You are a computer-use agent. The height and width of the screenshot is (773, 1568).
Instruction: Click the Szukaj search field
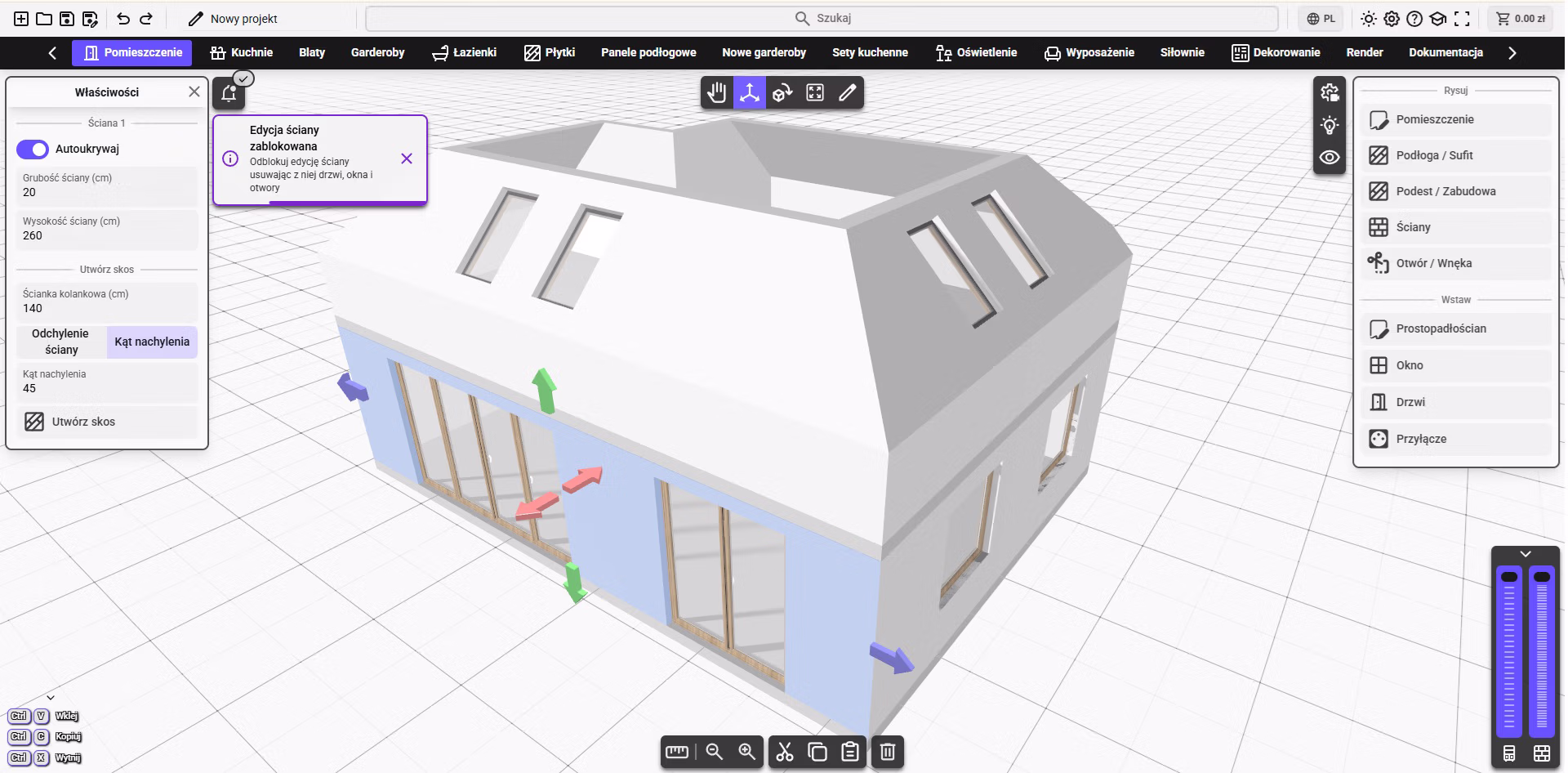822,18
